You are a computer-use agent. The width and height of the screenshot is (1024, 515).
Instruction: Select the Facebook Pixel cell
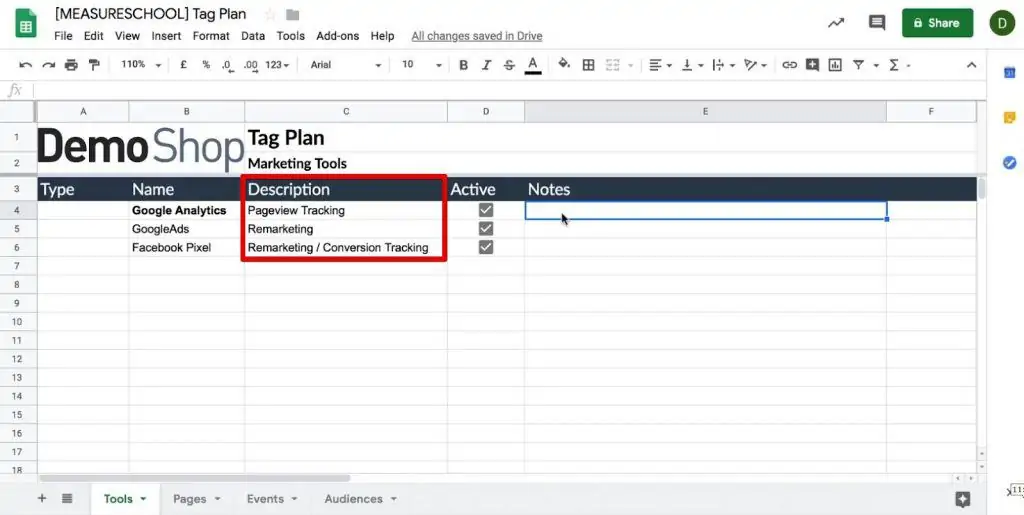tap(187, 247)
